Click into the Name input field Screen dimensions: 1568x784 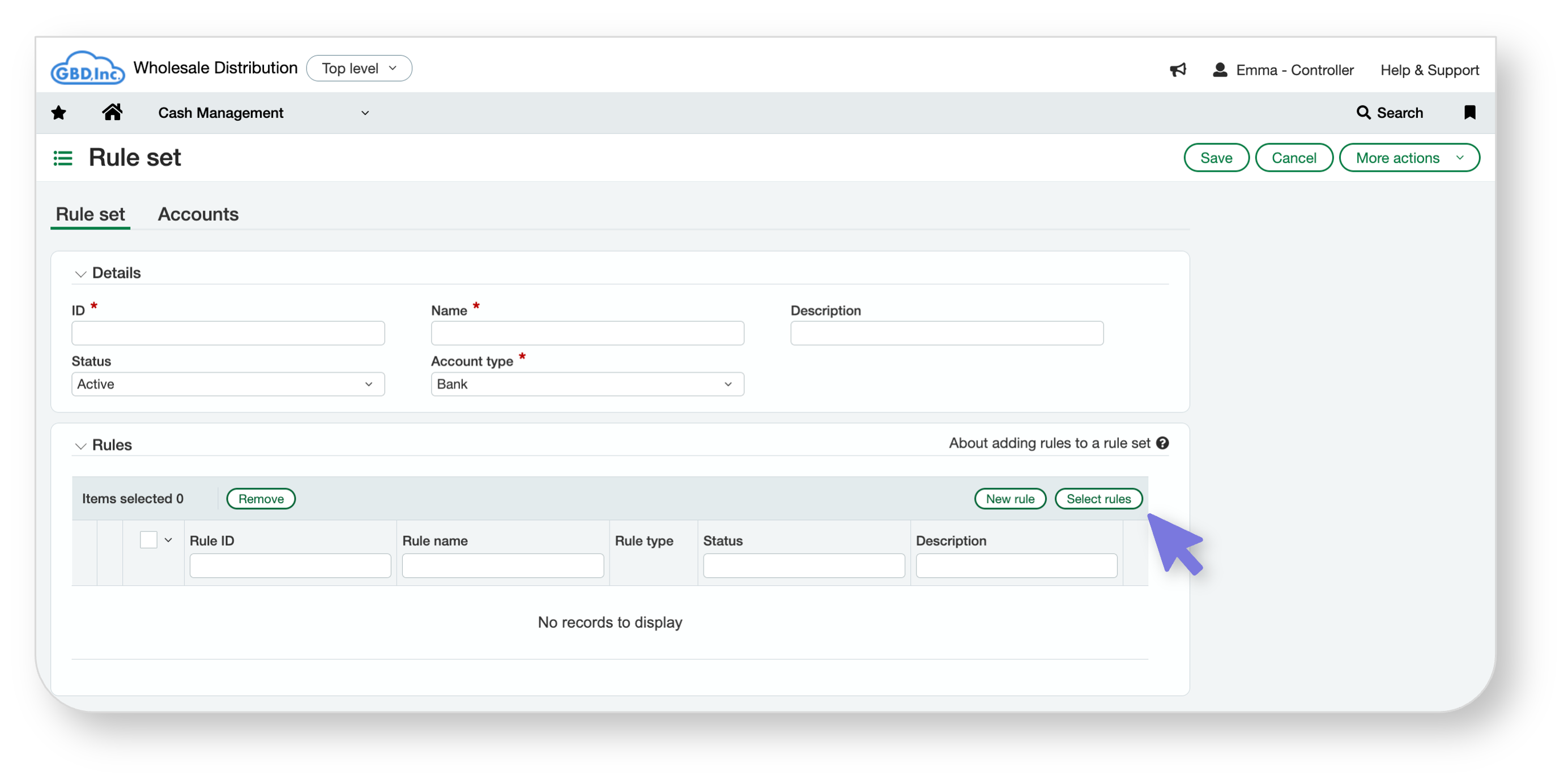click(x=587, y=333)
